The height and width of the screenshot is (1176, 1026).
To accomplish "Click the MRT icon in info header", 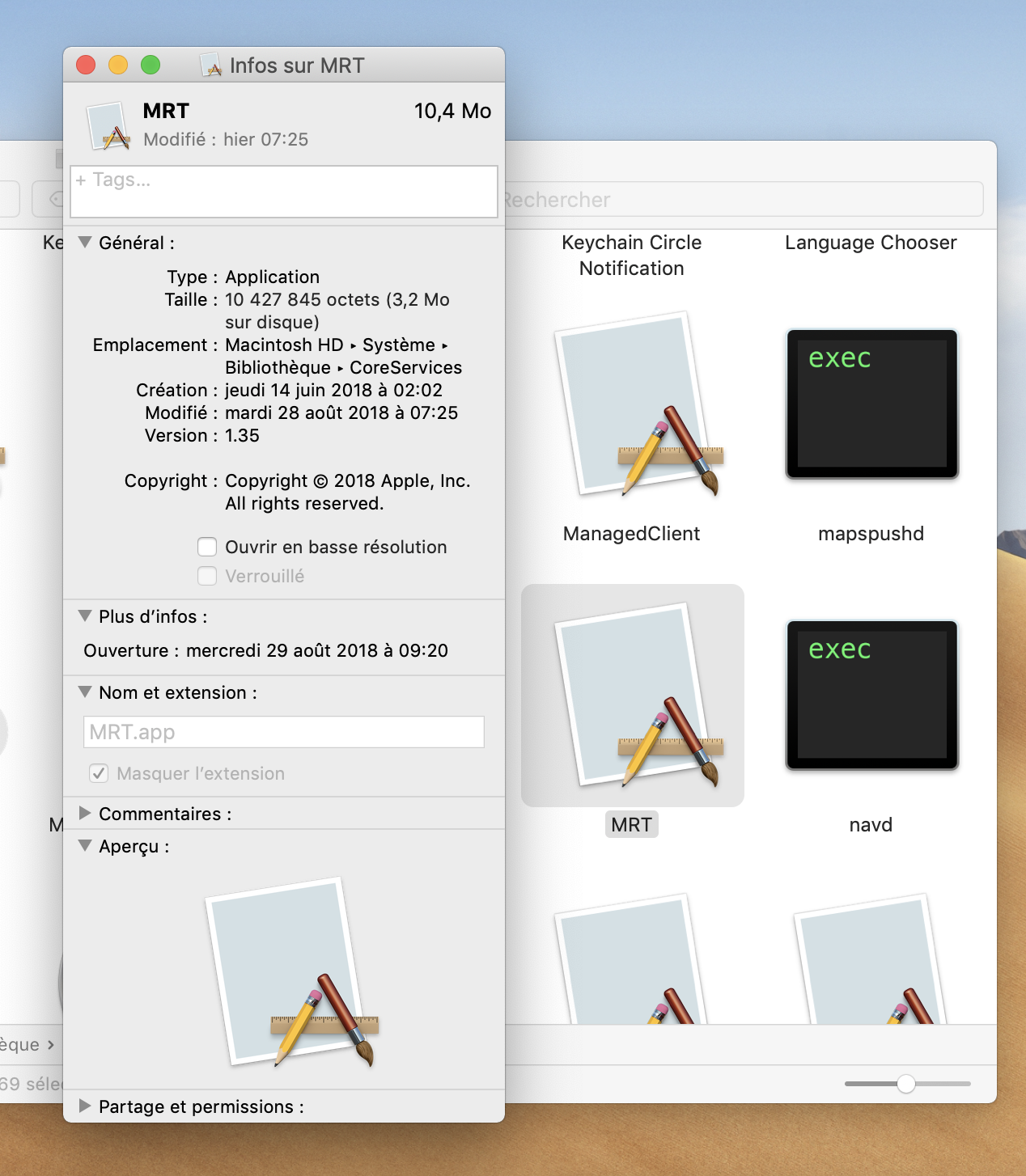I will coord(108,127).
